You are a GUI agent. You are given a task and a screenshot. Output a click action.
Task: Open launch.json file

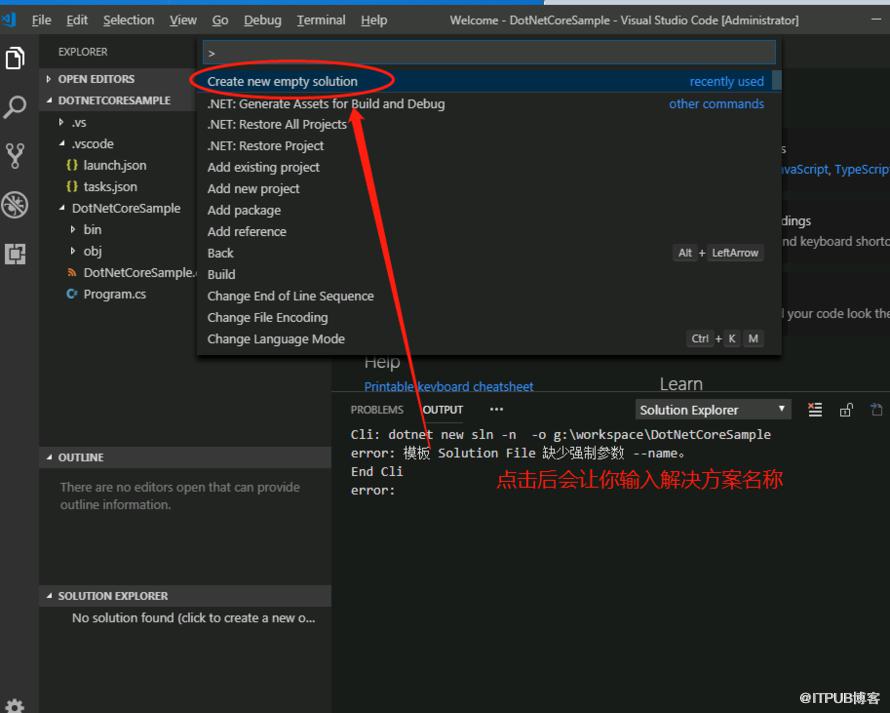[115, 165]
